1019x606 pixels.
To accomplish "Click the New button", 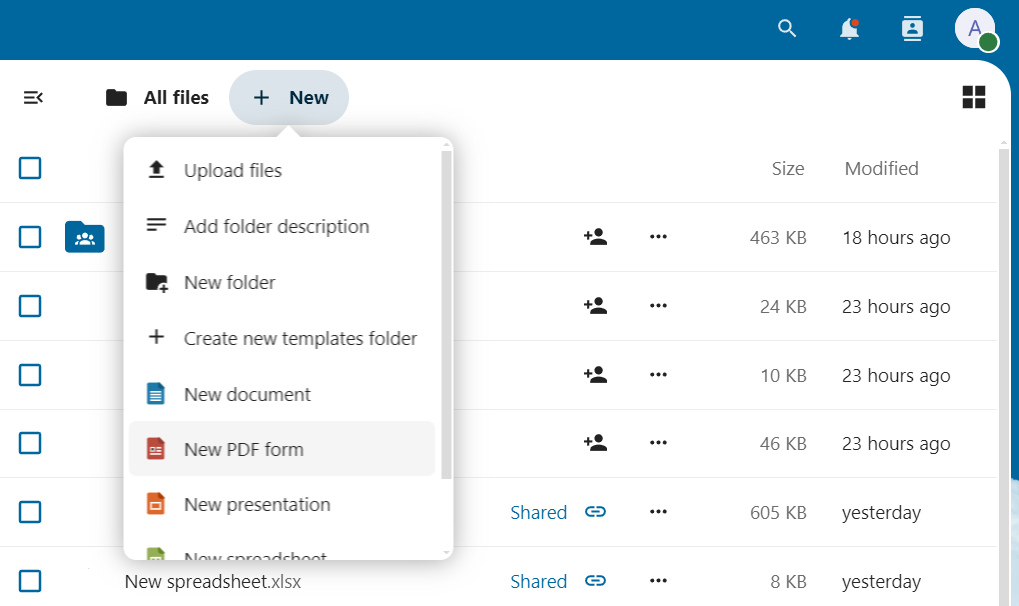I will point(289,97).
